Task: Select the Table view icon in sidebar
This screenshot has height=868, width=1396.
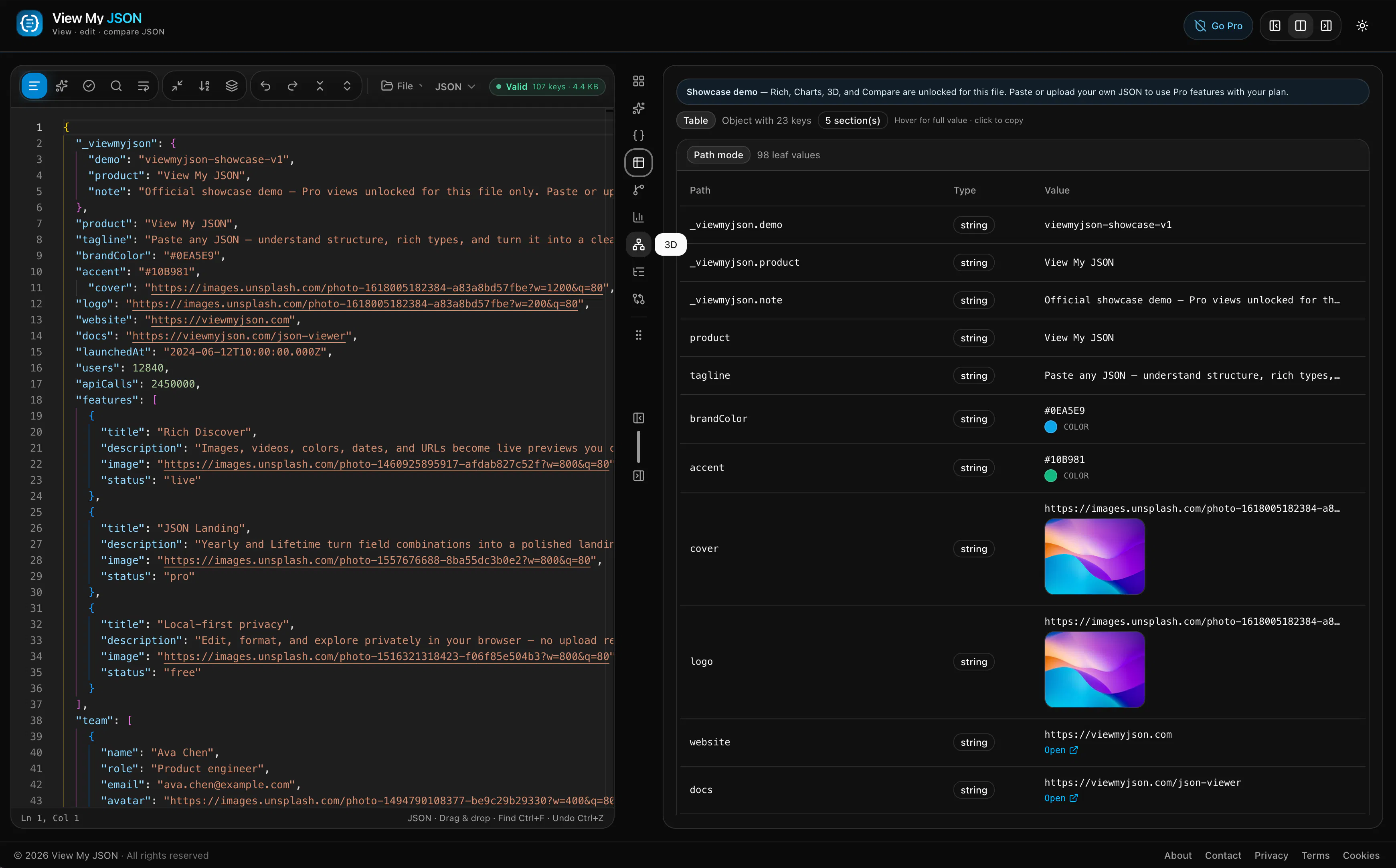Action: tap(639, 163)
